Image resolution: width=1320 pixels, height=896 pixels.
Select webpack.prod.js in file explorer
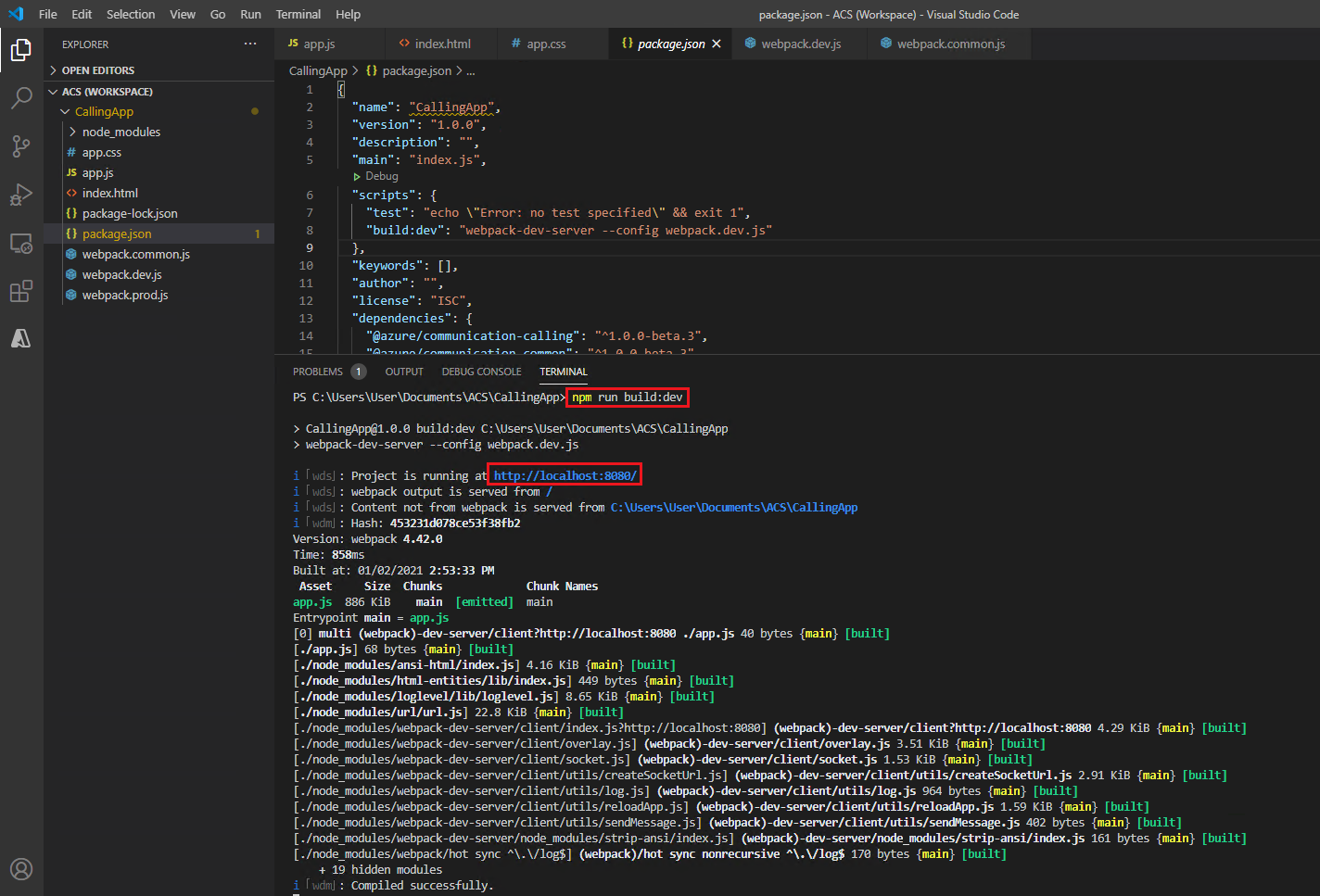click(x=125, y=295)
